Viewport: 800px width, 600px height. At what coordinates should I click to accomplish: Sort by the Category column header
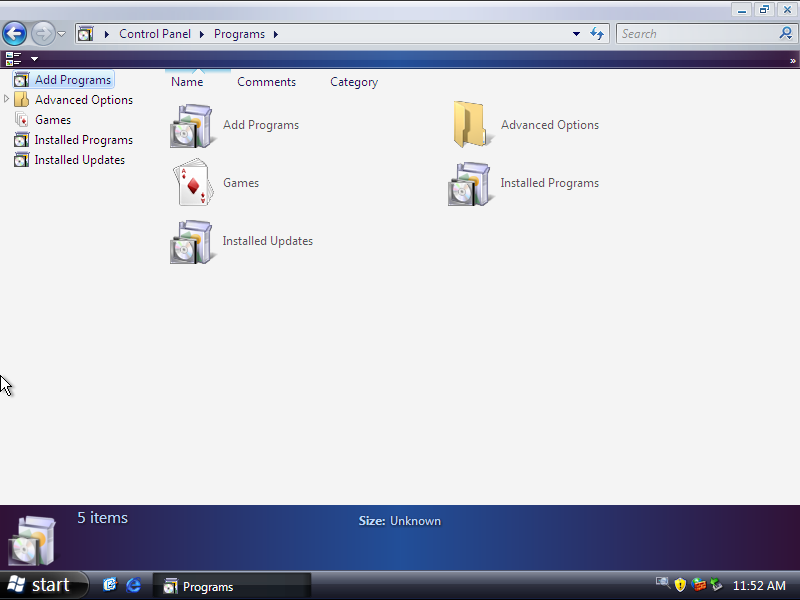click(354, 82)
